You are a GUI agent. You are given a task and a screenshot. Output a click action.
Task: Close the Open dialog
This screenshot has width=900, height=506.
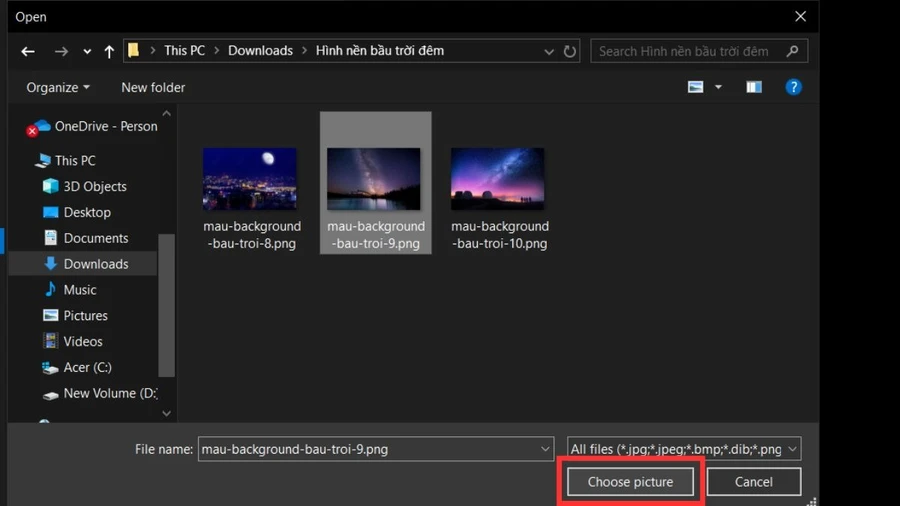(800, 17)
